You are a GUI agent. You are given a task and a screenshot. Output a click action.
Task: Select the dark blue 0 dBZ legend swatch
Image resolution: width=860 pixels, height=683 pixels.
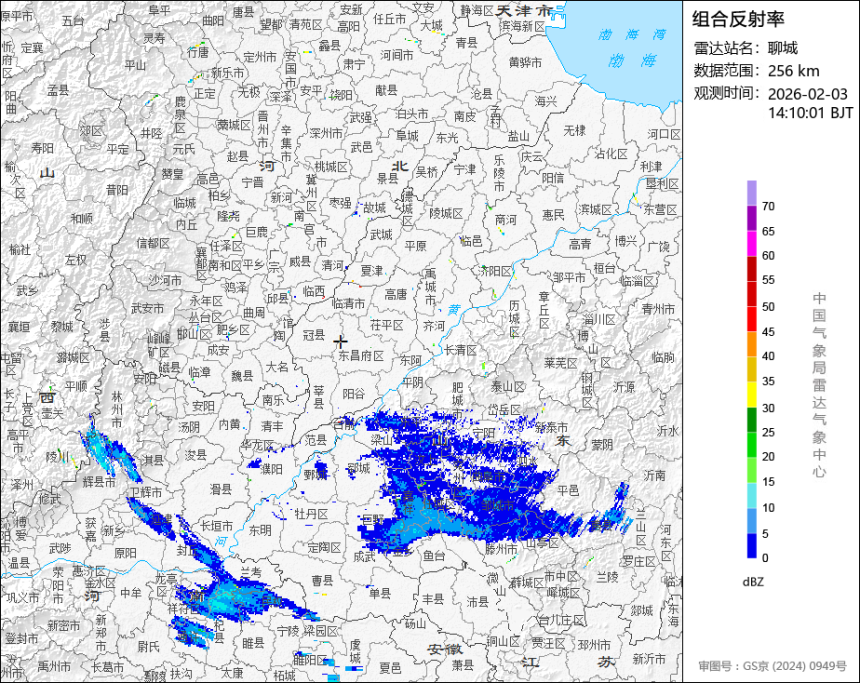coord(751,545)
